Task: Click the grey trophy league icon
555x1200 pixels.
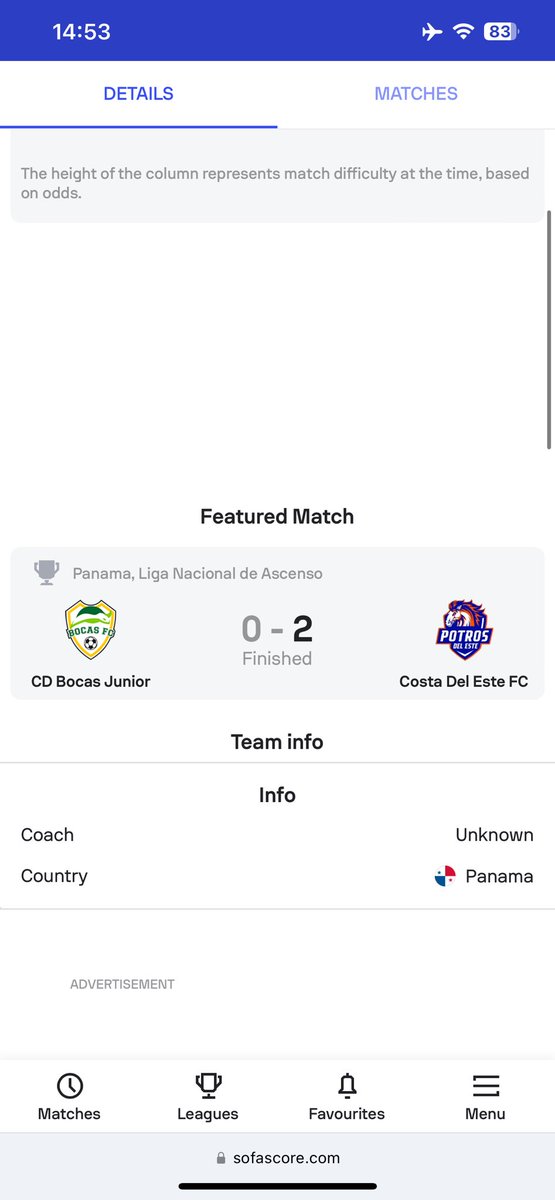Action: (x=46, y=573)
